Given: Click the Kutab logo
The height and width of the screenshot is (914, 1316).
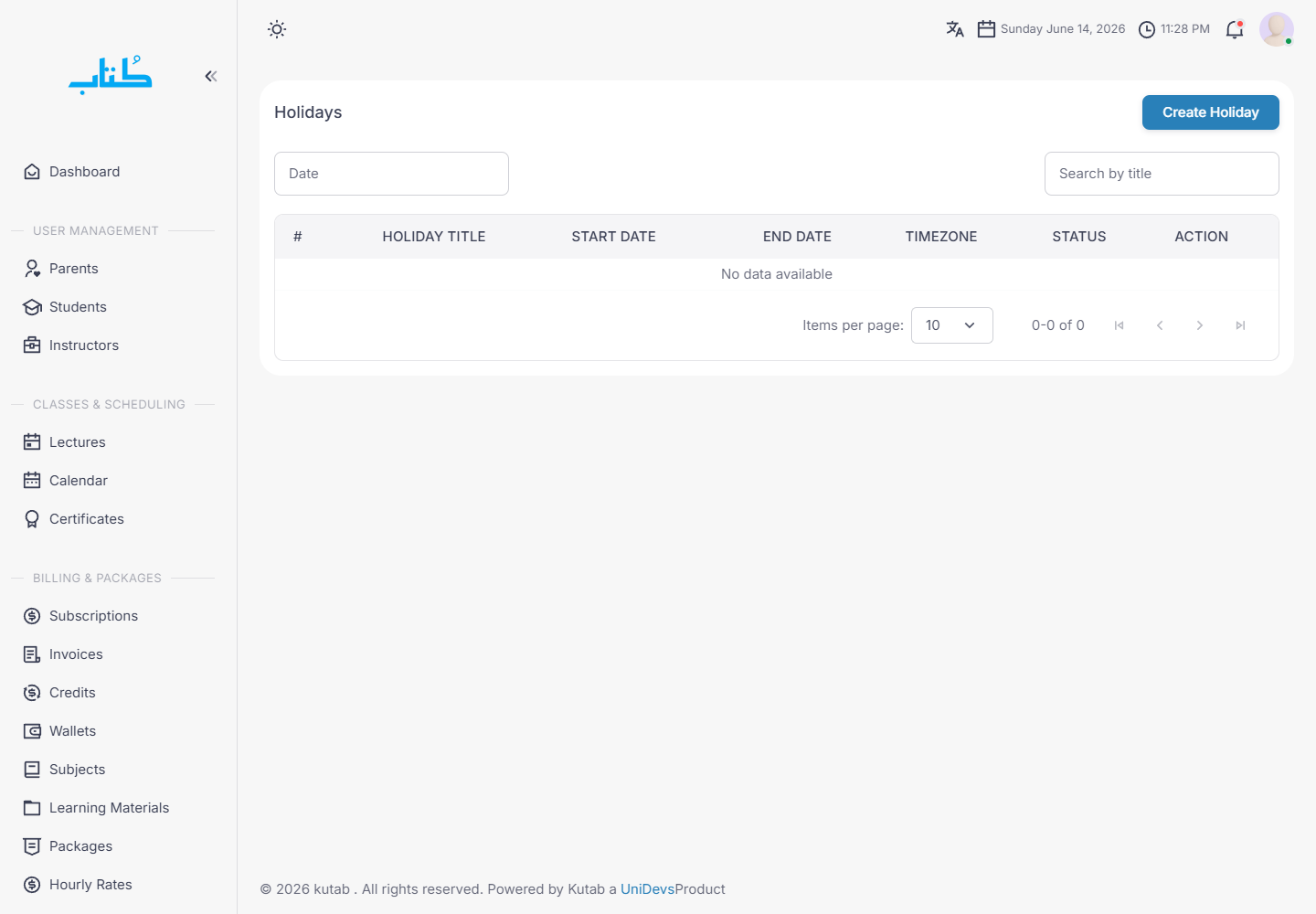Looking at the screenshot, I should [x=111, y=75].
